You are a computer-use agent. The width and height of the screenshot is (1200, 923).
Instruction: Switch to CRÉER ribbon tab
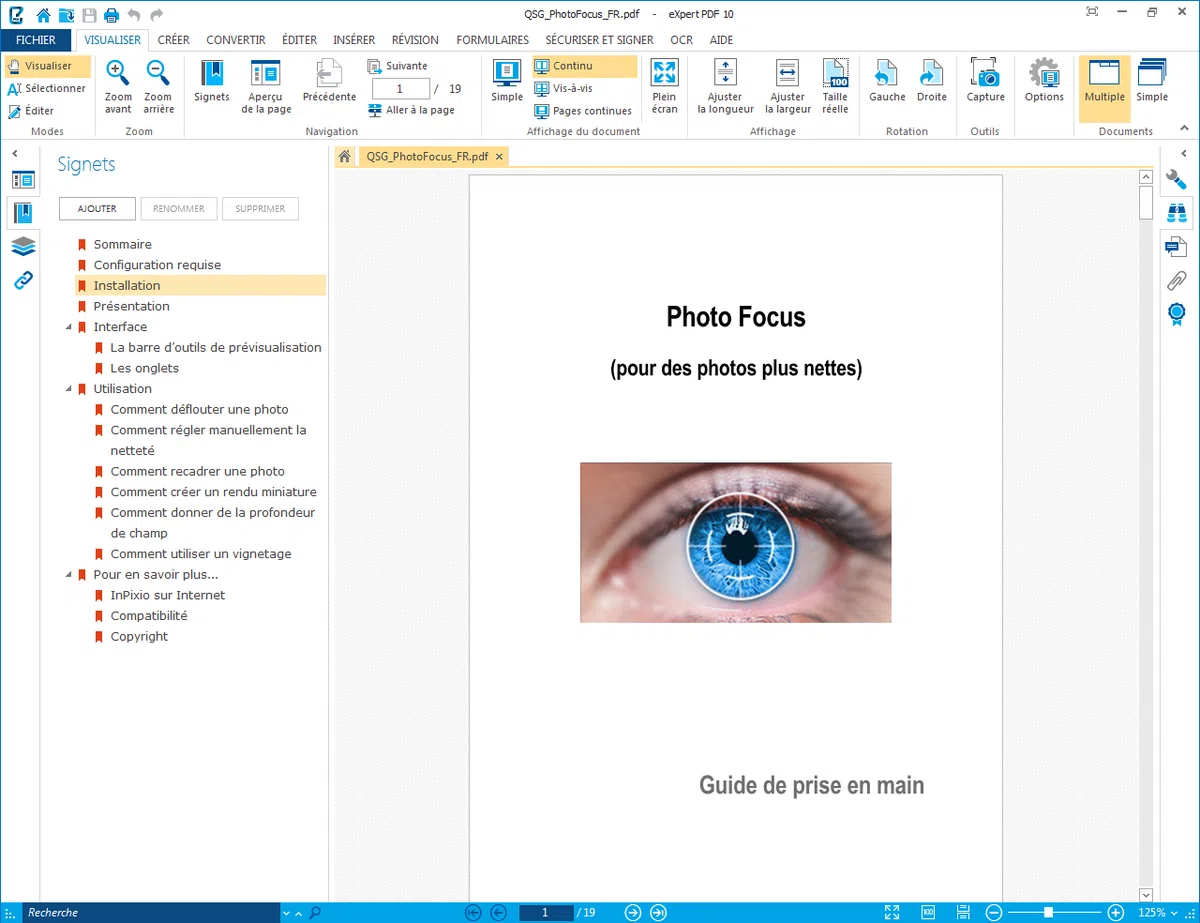(x=174, y=40)
